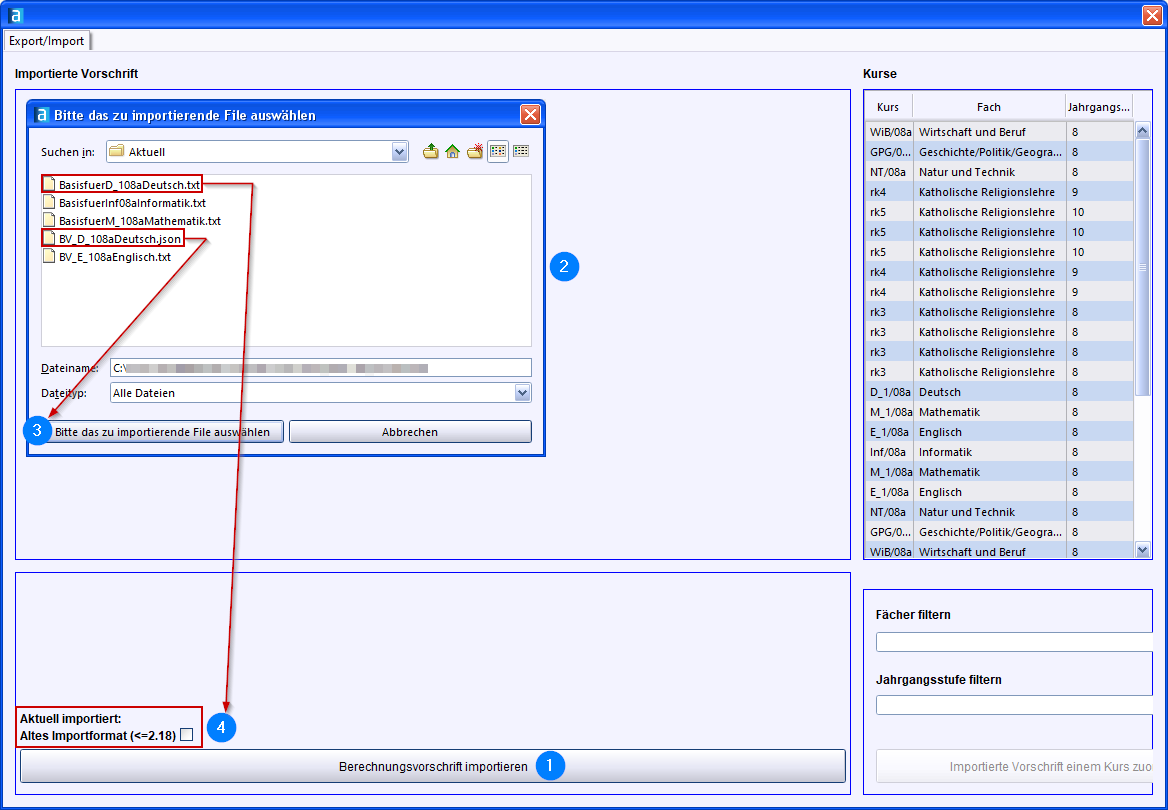The image size is (1168, 810).
Task: Click Kurse table scrollbar up arrow
Action: point(1143,131)
